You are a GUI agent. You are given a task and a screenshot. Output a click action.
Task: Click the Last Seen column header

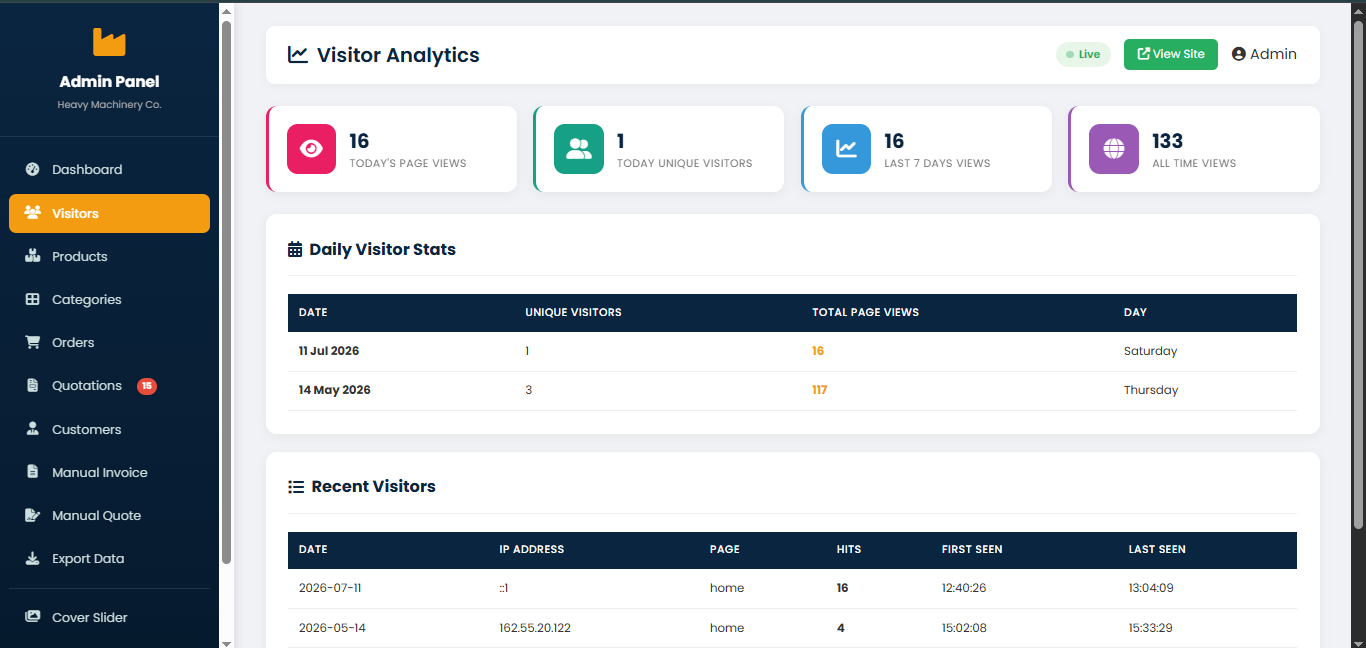point(1157,549)
